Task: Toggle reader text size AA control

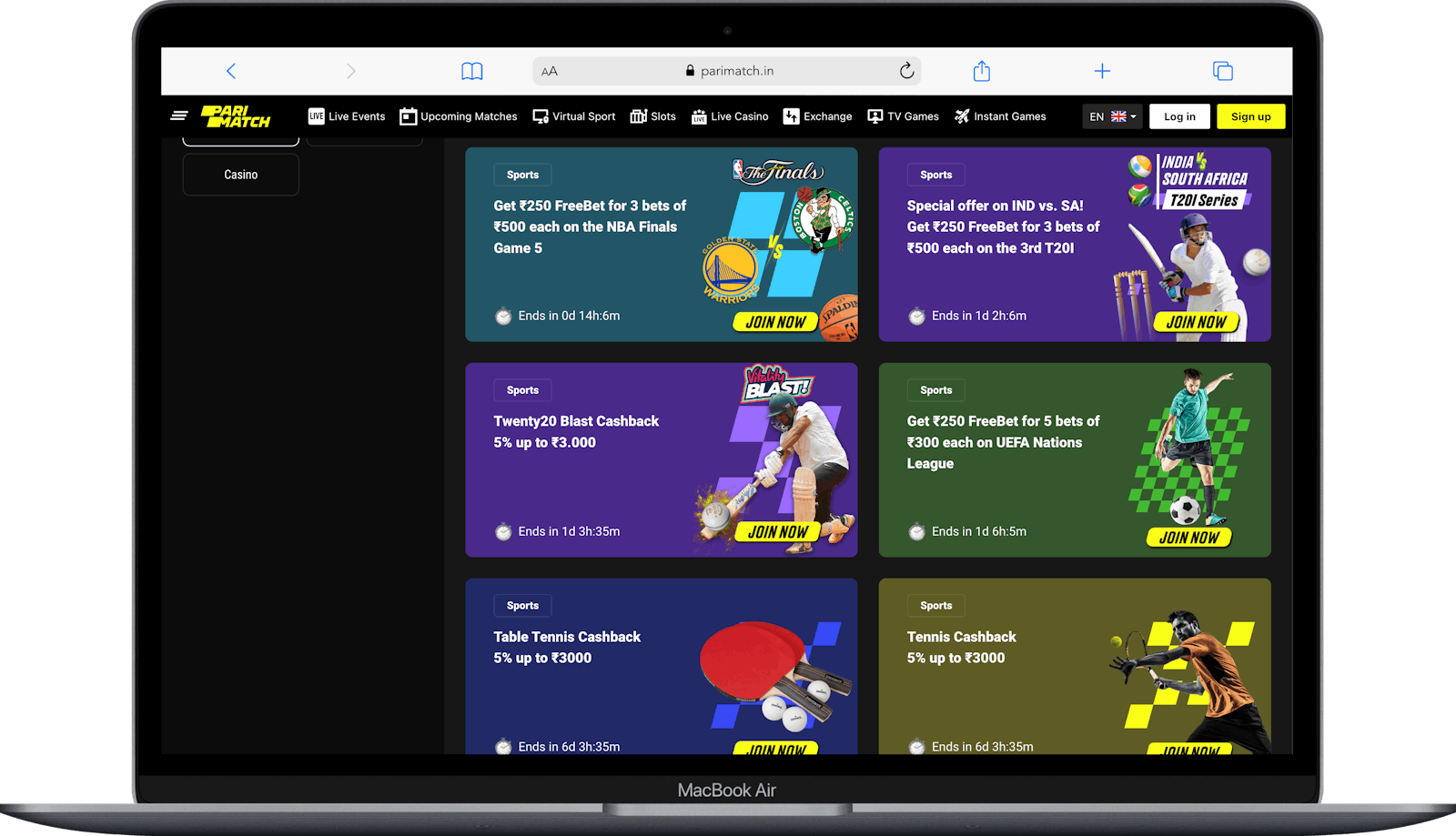Action: click(550, 71)
